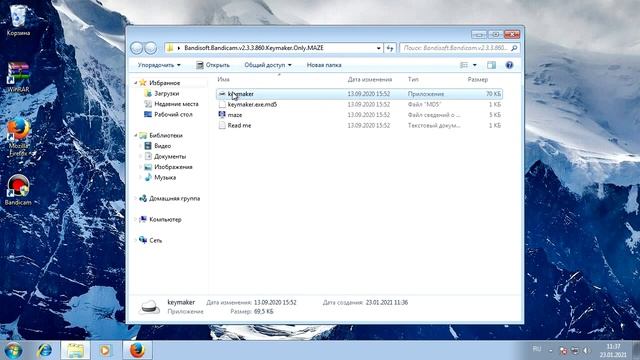Expand the Компьютер node

[x=136, y=220]
